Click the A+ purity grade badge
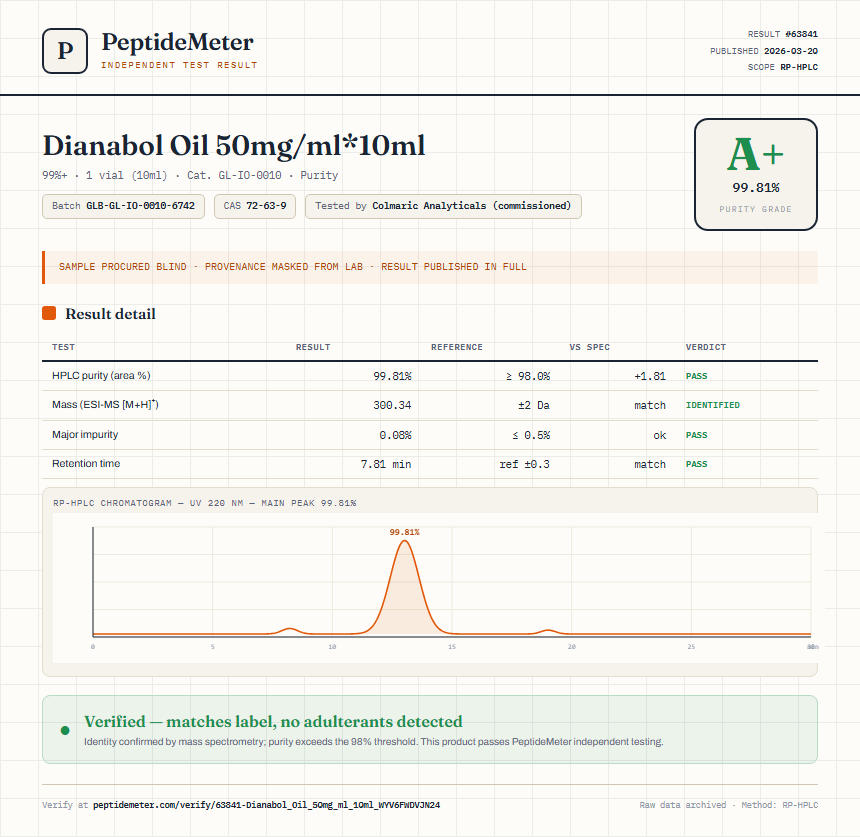Viewport: 860px width, 837px height. coord(756,174)
